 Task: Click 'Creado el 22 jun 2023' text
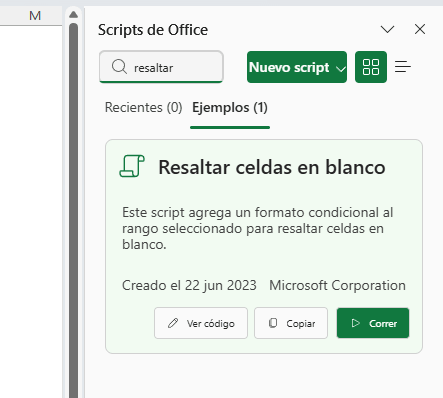[x=189, y=285]
